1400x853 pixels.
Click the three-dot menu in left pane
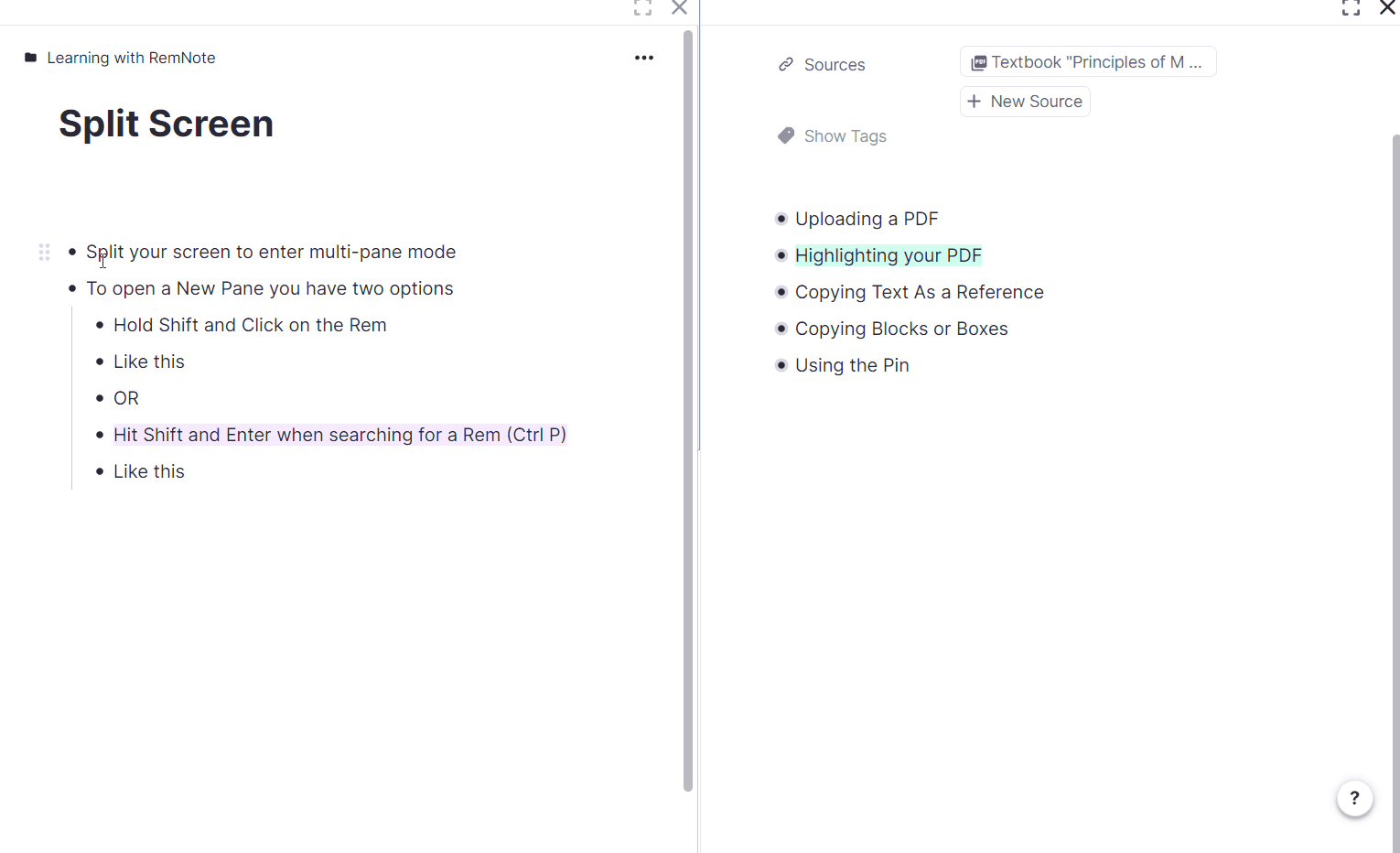click(644, 58)
